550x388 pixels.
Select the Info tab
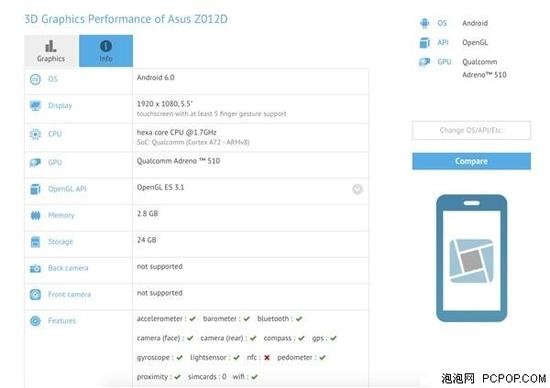pos(106,51)
